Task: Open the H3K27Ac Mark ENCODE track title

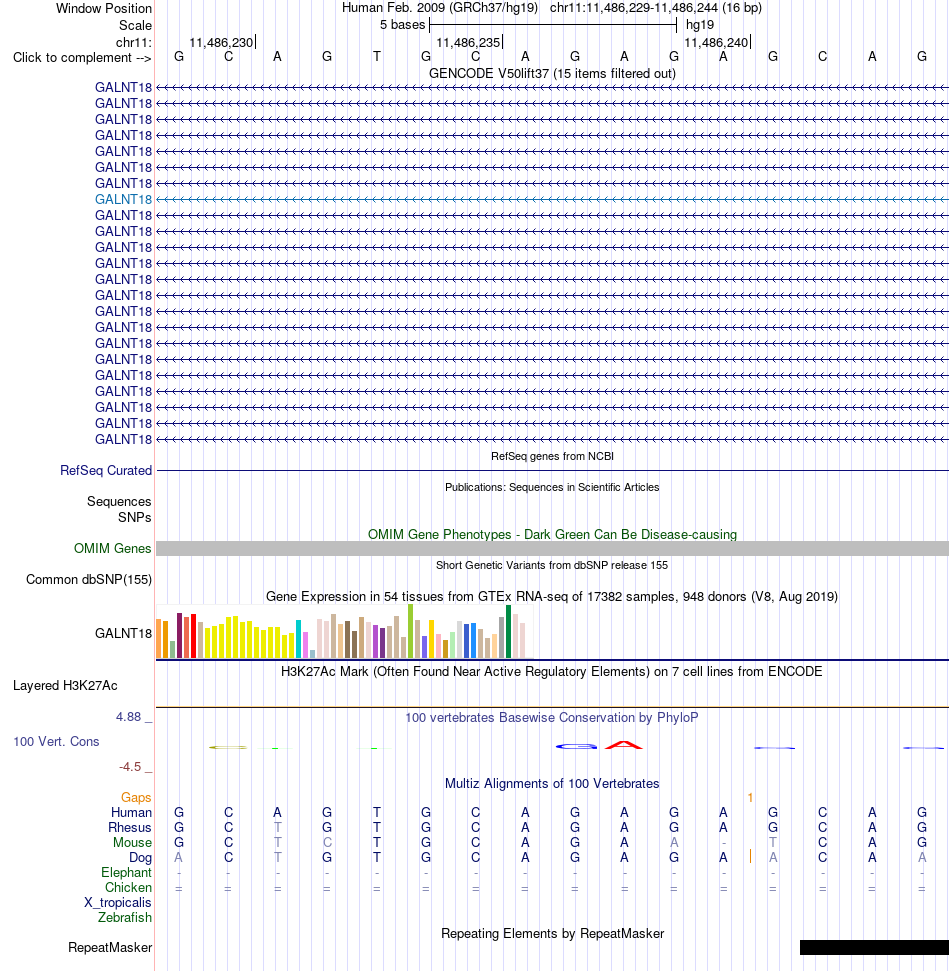Action: coord(552,672)
